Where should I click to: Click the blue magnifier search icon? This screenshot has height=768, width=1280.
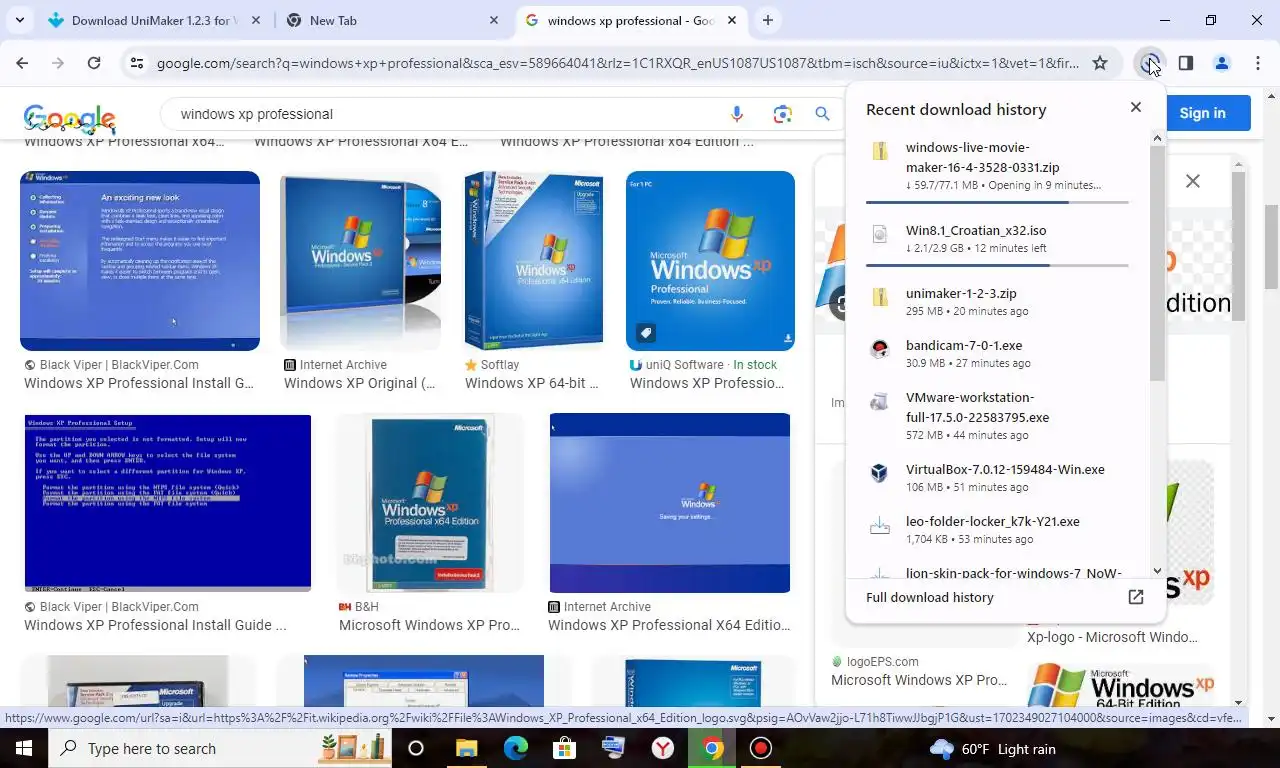coord(822,114)
